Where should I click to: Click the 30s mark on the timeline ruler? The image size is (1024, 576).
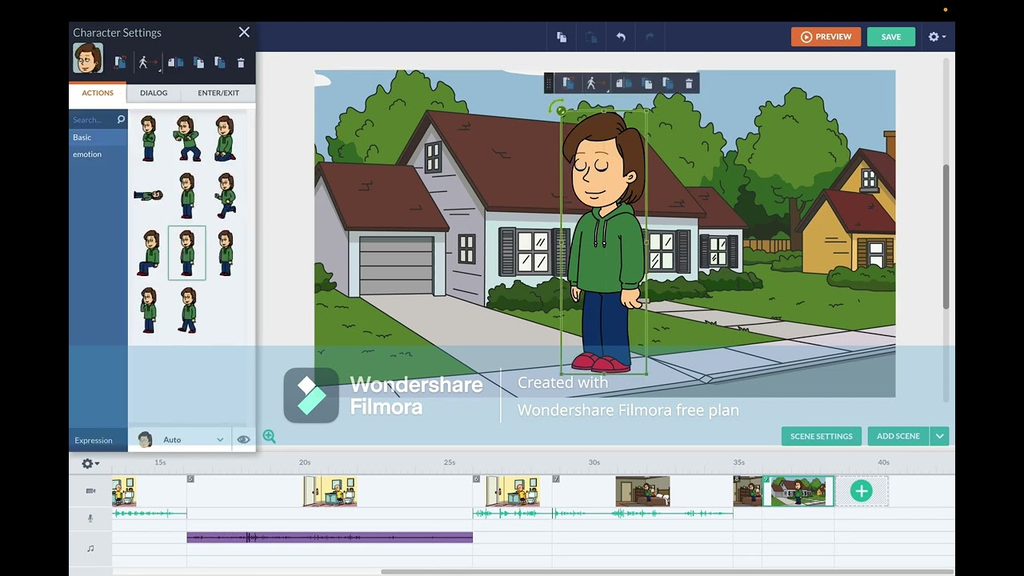[x=594, y=462]
